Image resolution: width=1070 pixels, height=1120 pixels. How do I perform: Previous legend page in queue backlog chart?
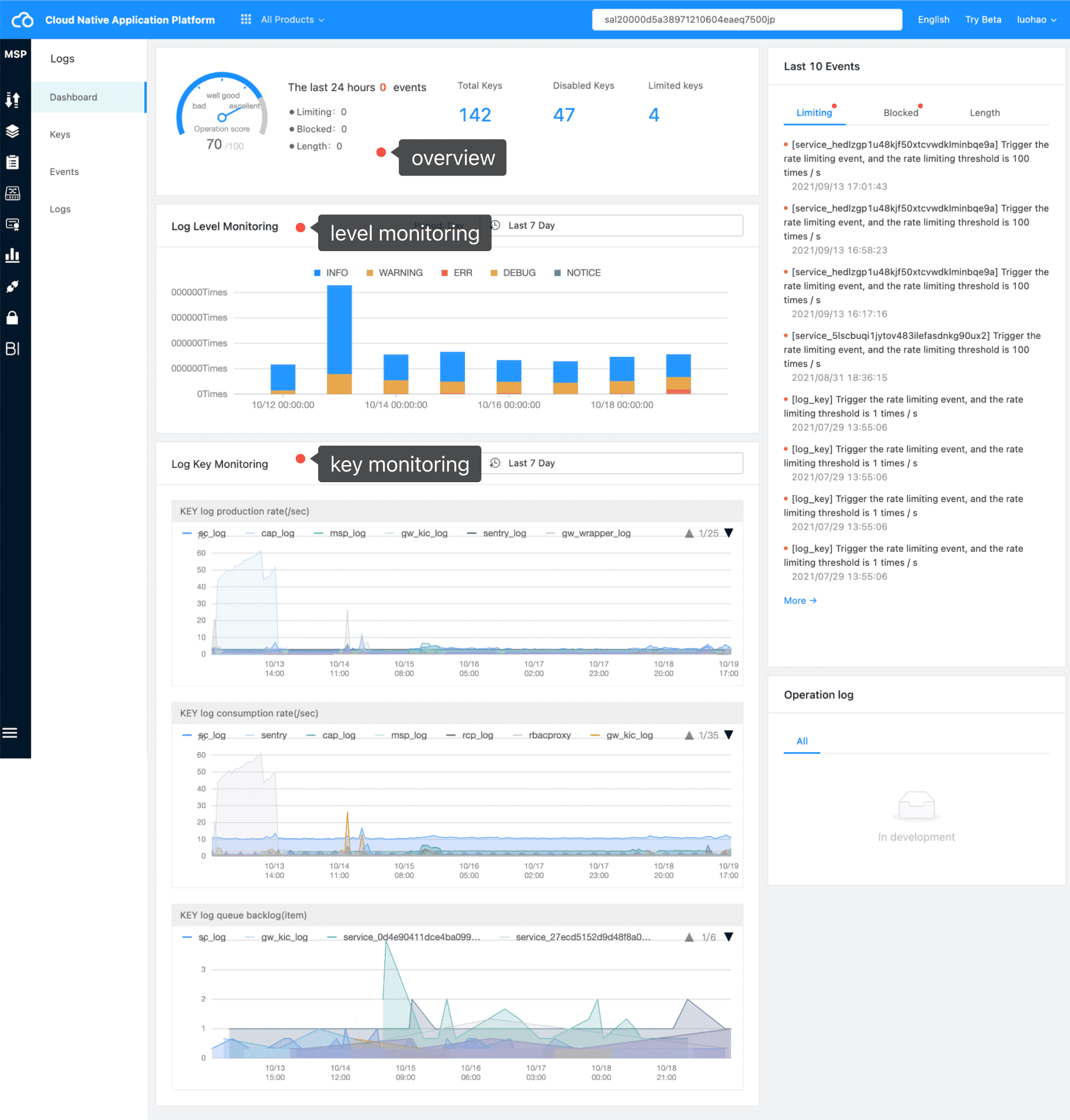pyautogui.click(x=689, y=937)
